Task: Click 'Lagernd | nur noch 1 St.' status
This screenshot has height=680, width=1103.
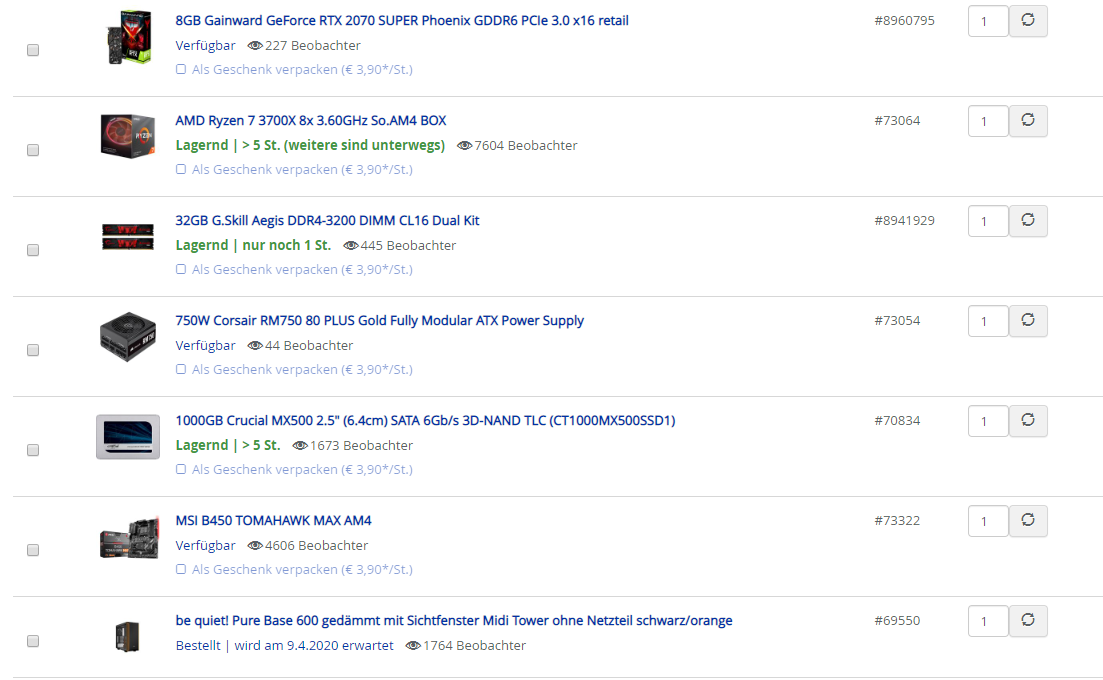Action: click(253, 245)
